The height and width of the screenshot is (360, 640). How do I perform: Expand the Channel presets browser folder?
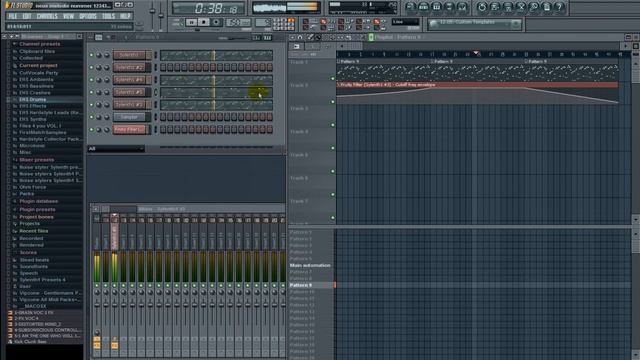pyautogui.click(x=39, y=44)
